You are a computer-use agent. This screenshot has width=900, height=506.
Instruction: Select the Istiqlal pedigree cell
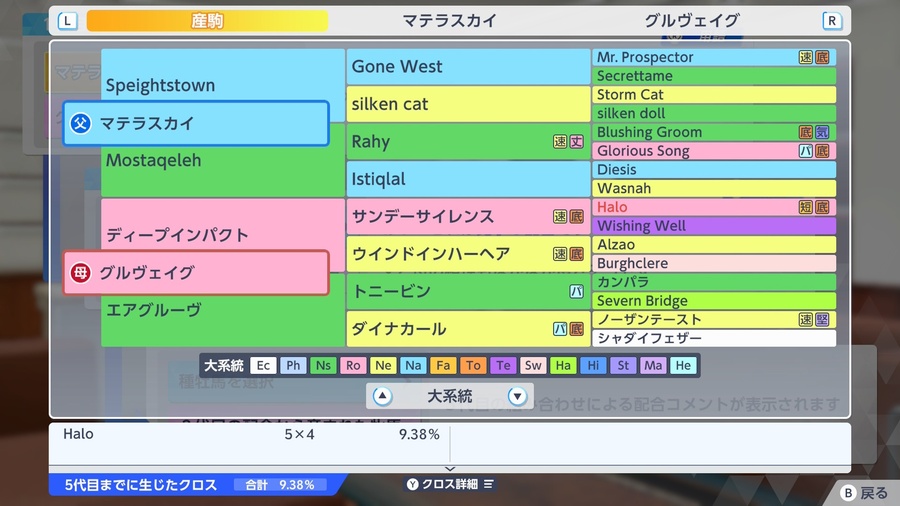point(468,179)
